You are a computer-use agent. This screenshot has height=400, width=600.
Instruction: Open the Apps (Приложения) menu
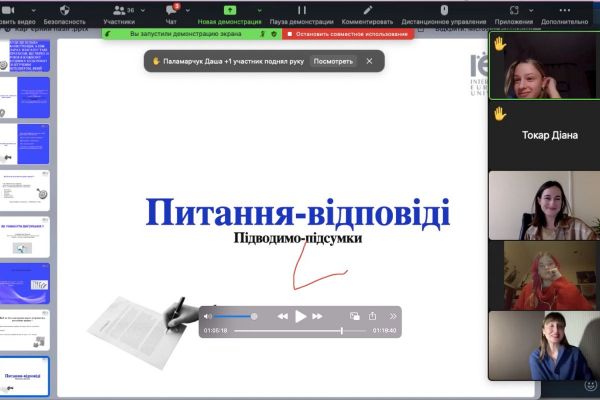[514, 12]
